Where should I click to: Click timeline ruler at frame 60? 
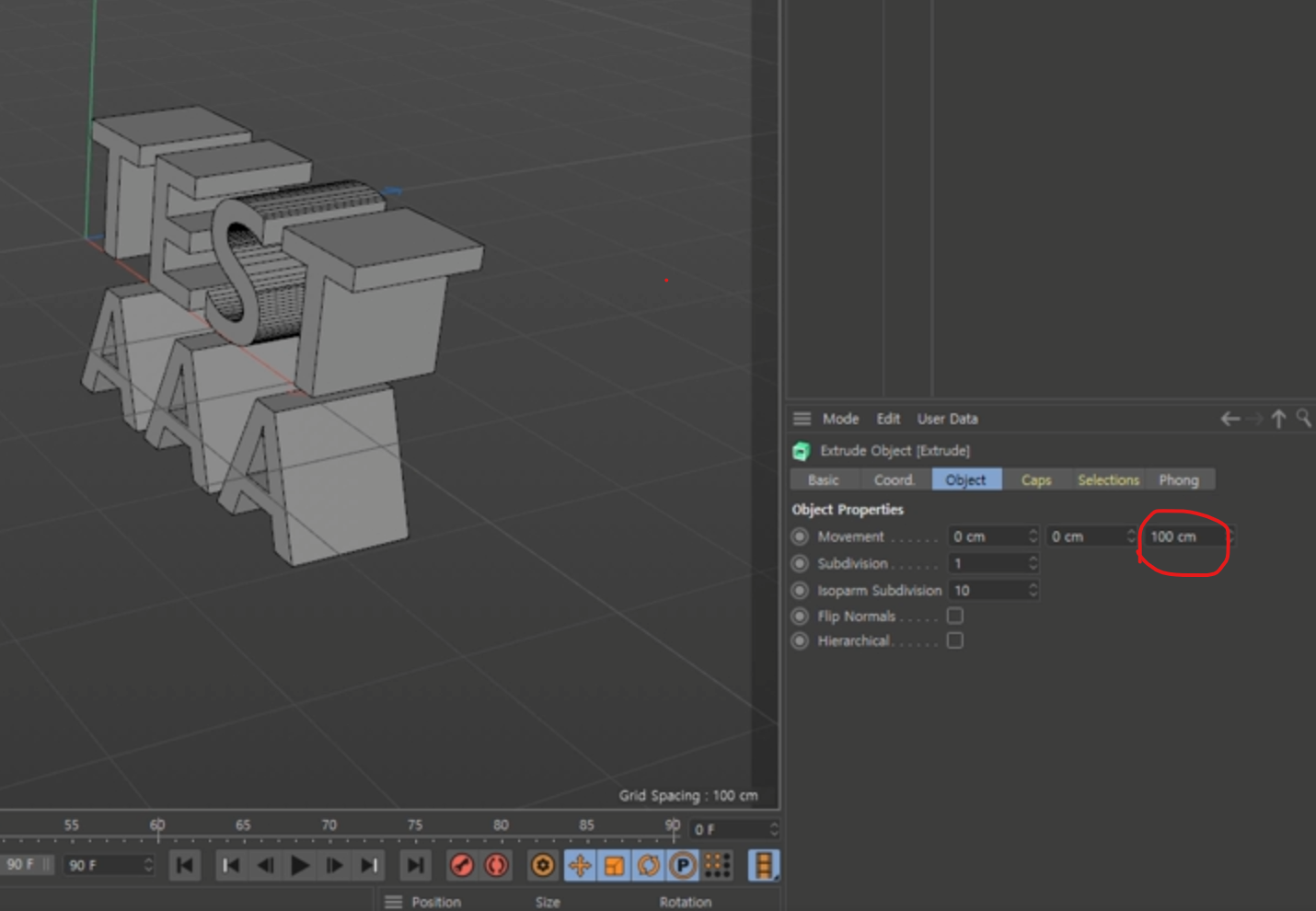pyautogui.click(x=157, y=826)
